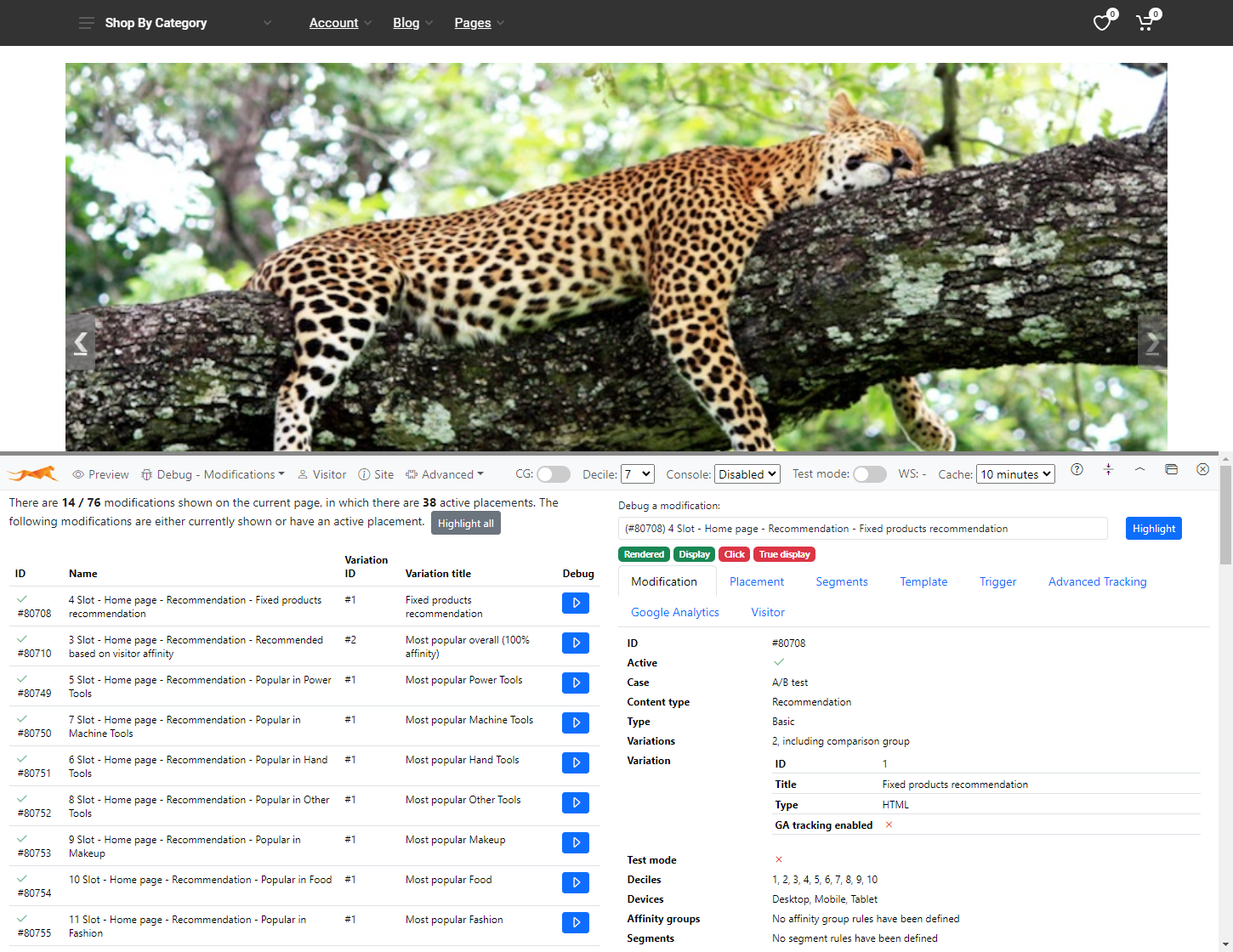The image size is (1233, 952).
Task: Click the blue Highlight button
Action: pos(1153,529)
